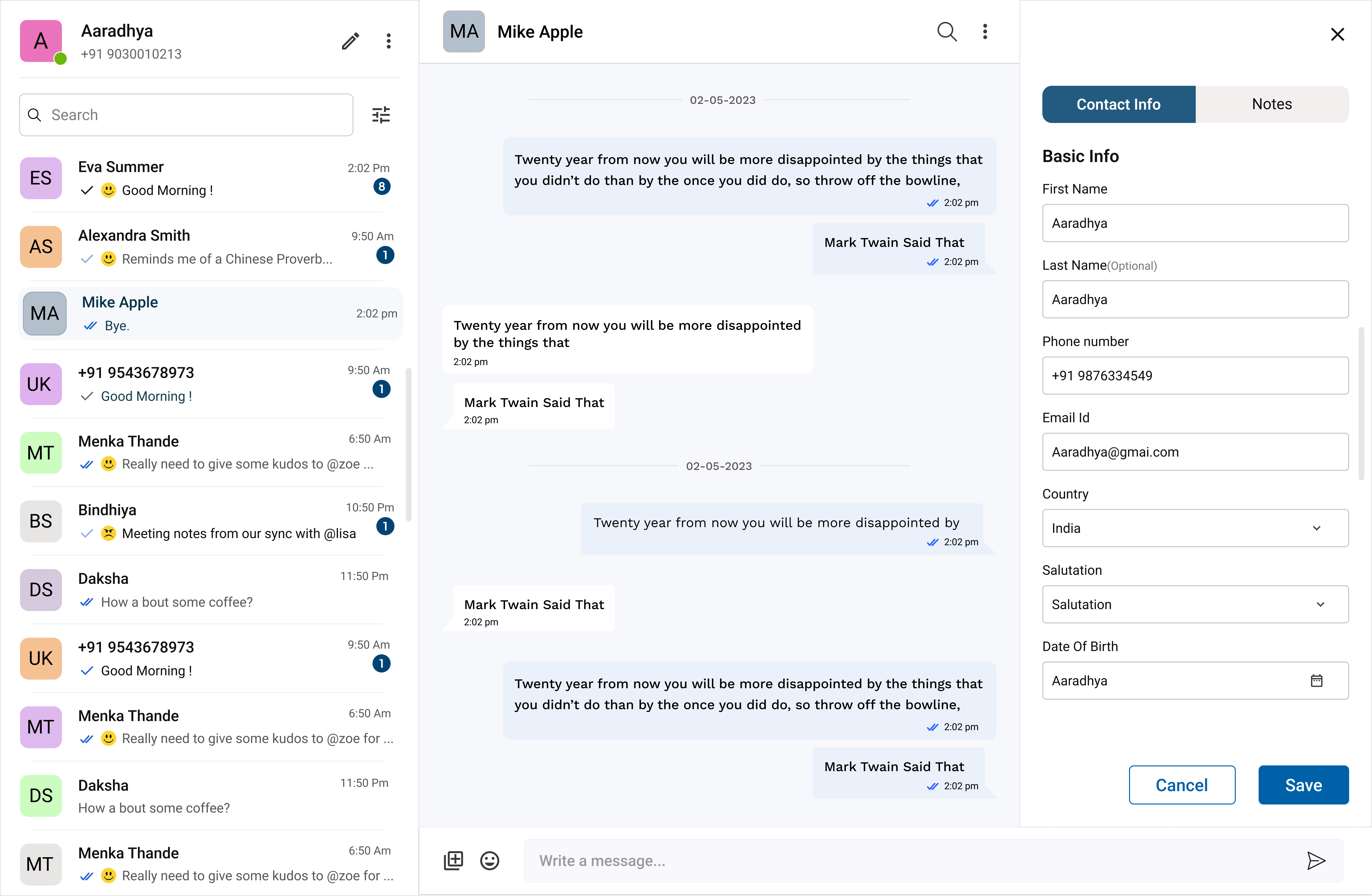Edit the Email Id field
This screenshot has width=1372, height=896.
click(x=1195, y=452)
